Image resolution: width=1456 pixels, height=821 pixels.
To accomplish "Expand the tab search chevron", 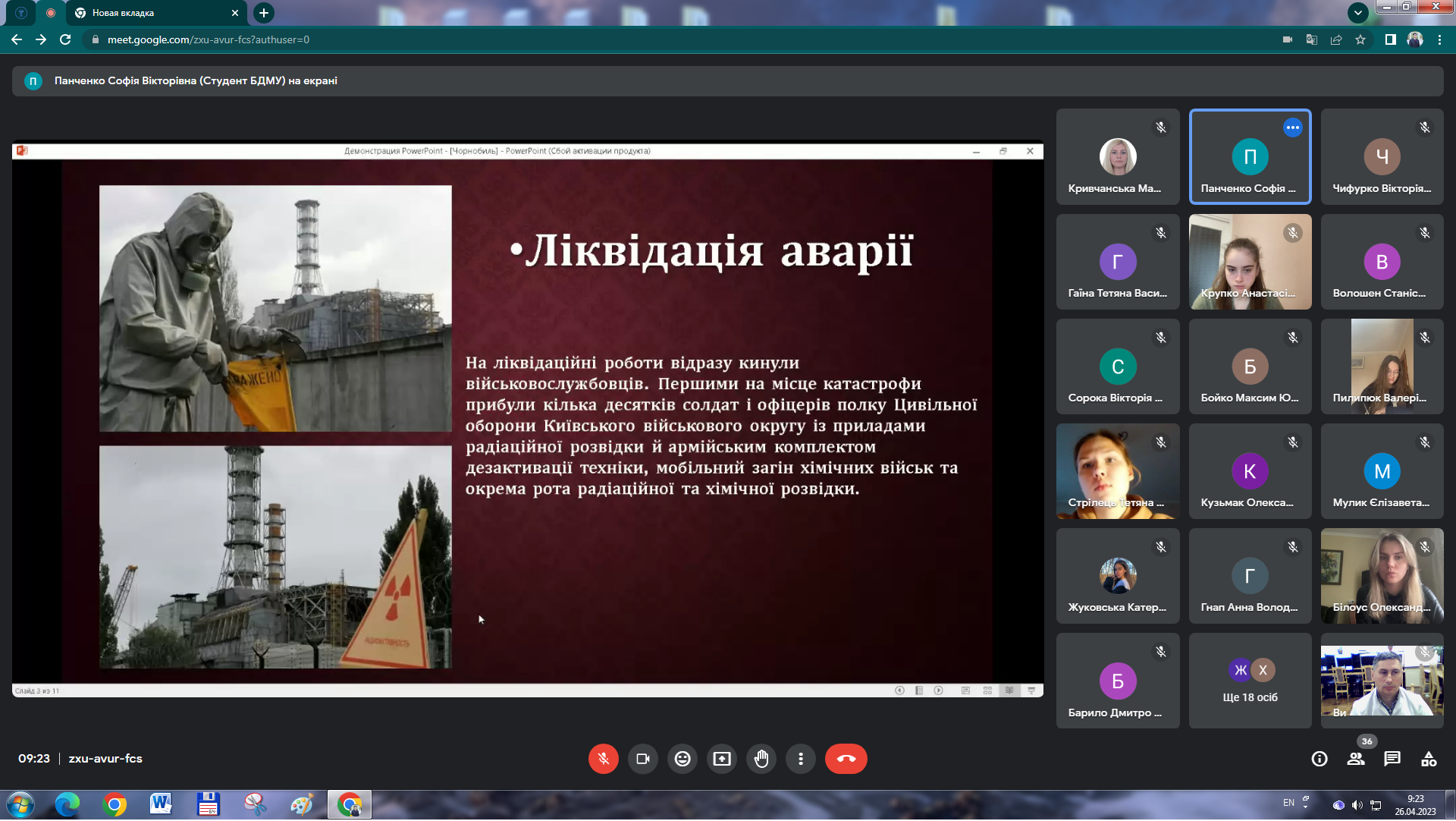I will [1357, 13].
